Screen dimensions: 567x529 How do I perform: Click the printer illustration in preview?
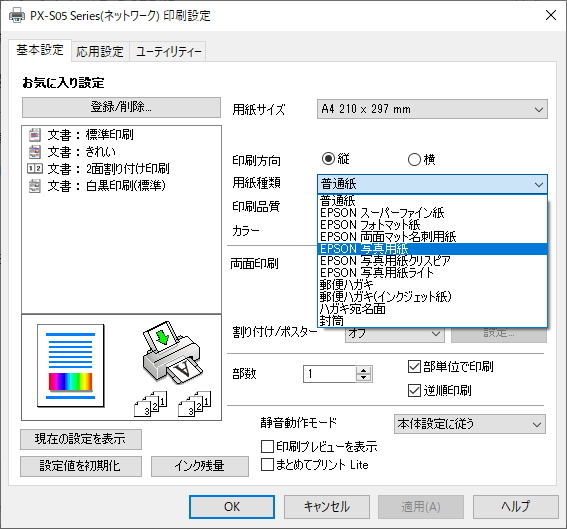[x=172, y=353]
